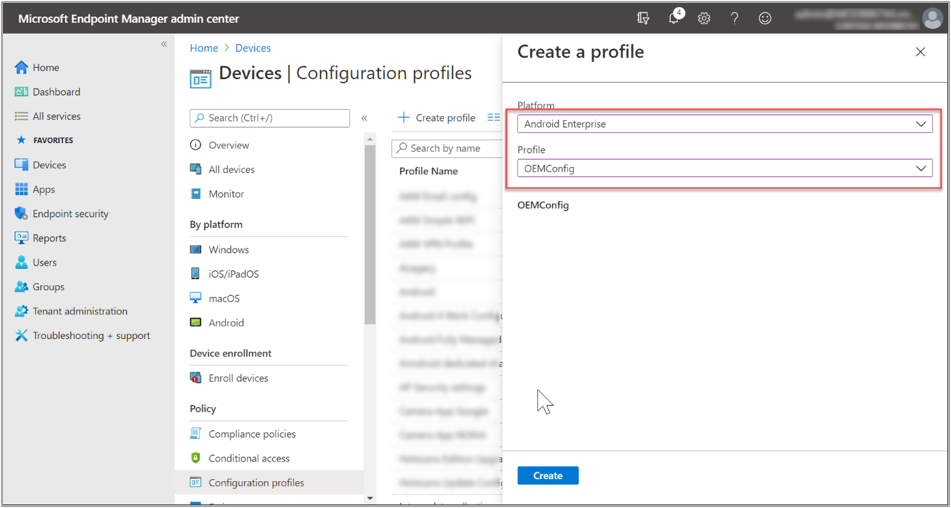Expand the Platform dropdown
Viewport: 951px width, 508px height.
pos(725,124)
